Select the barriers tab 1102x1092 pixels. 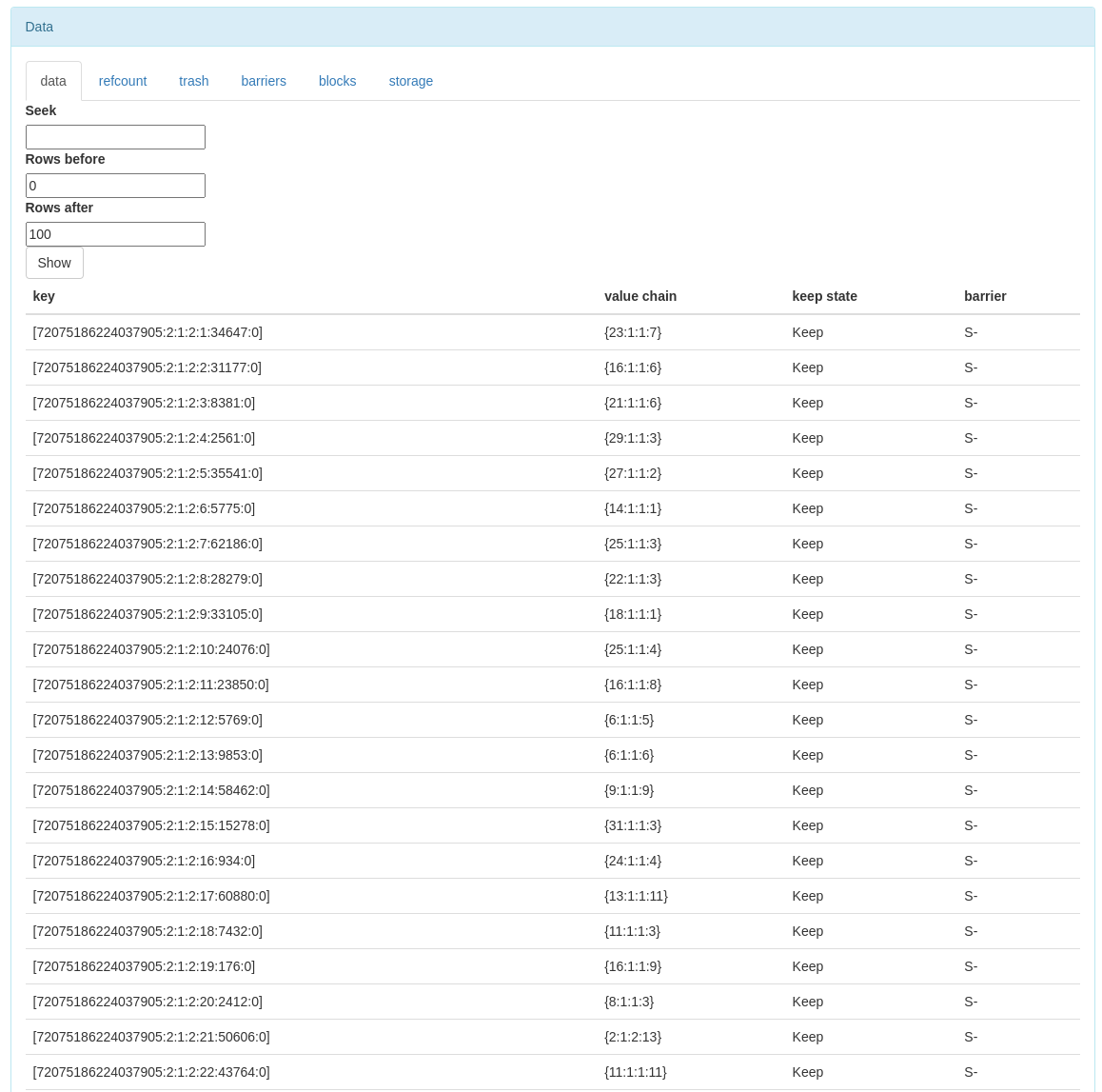263,81
